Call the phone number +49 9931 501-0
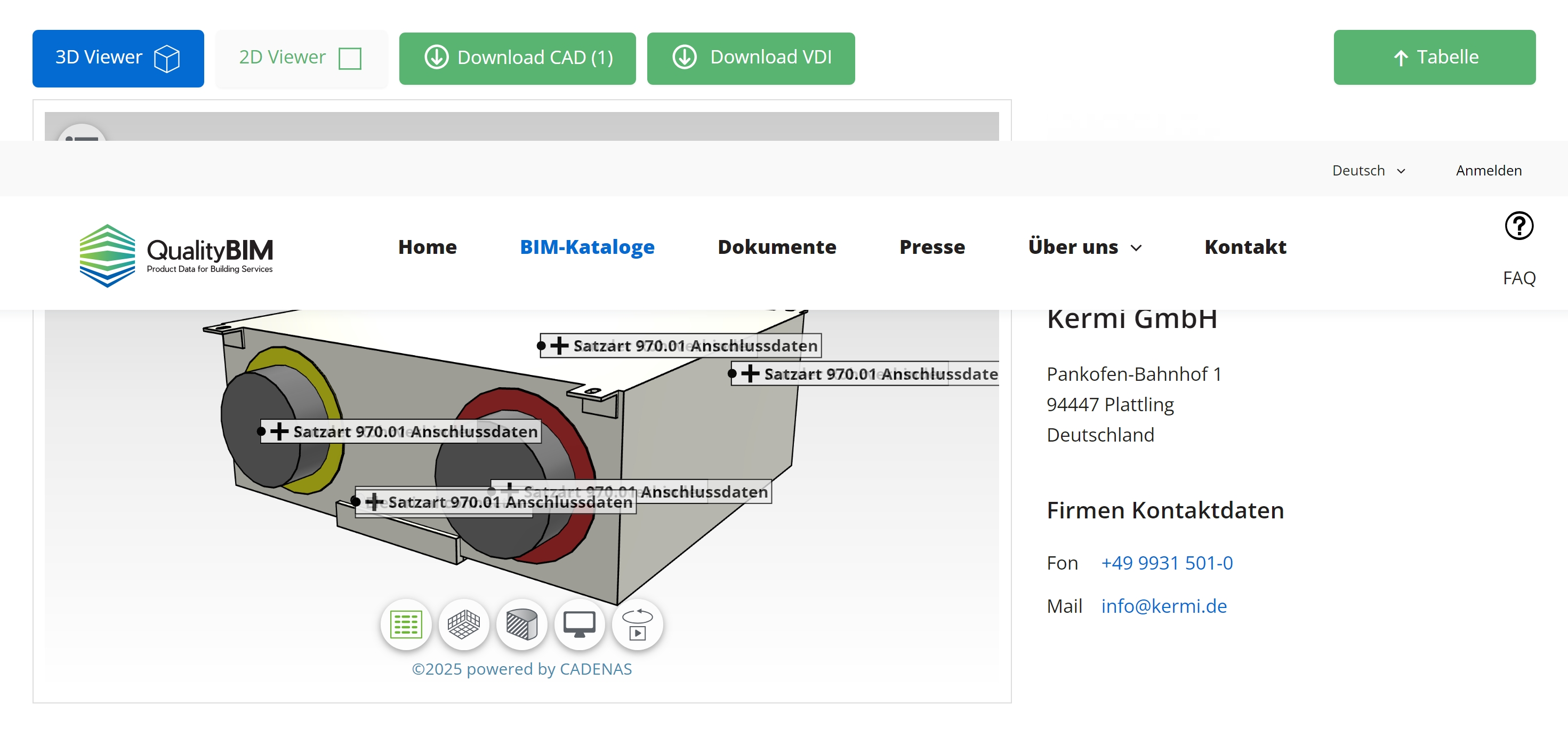 [x=1167, y=563]
